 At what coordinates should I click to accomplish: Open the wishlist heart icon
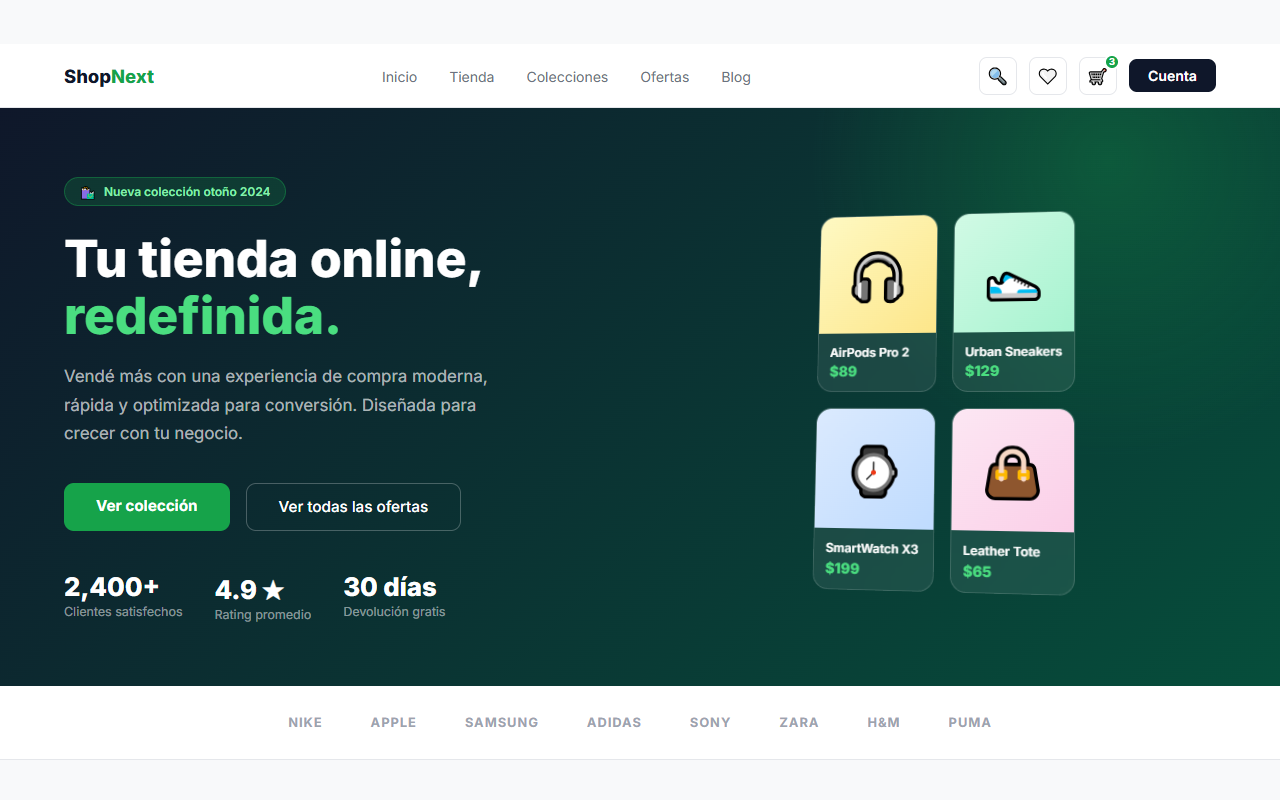pyautogui.click(x=1047, y=76)
